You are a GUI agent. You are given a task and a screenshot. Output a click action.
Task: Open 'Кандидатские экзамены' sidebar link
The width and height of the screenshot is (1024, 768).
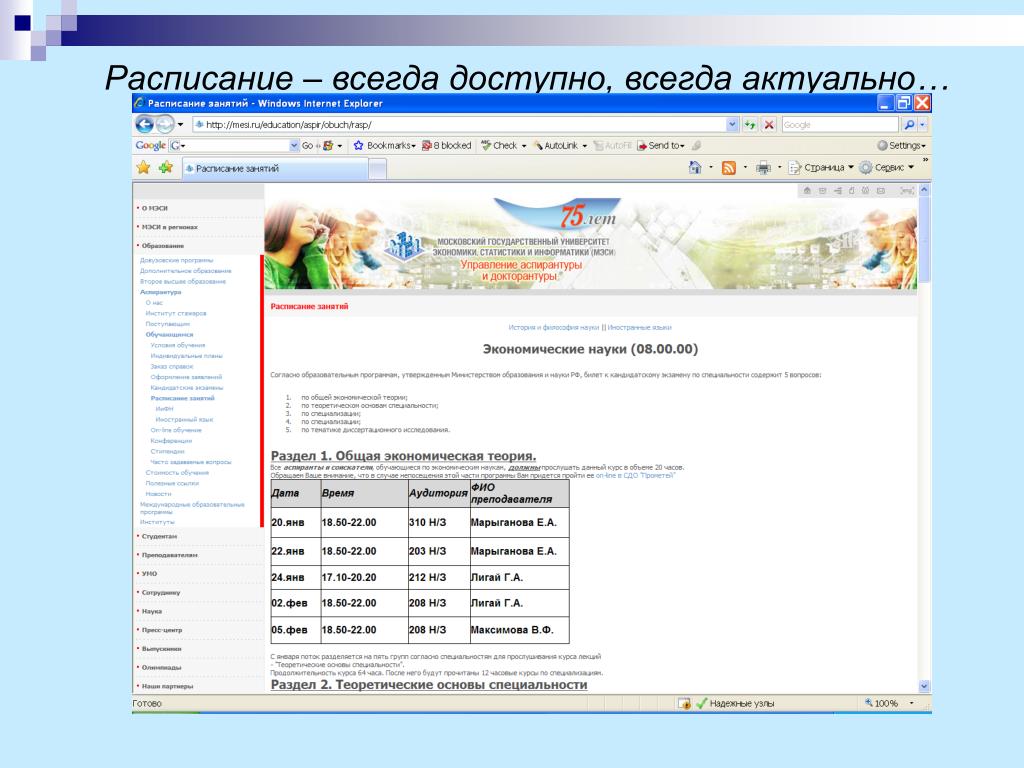tap(187, 387)
